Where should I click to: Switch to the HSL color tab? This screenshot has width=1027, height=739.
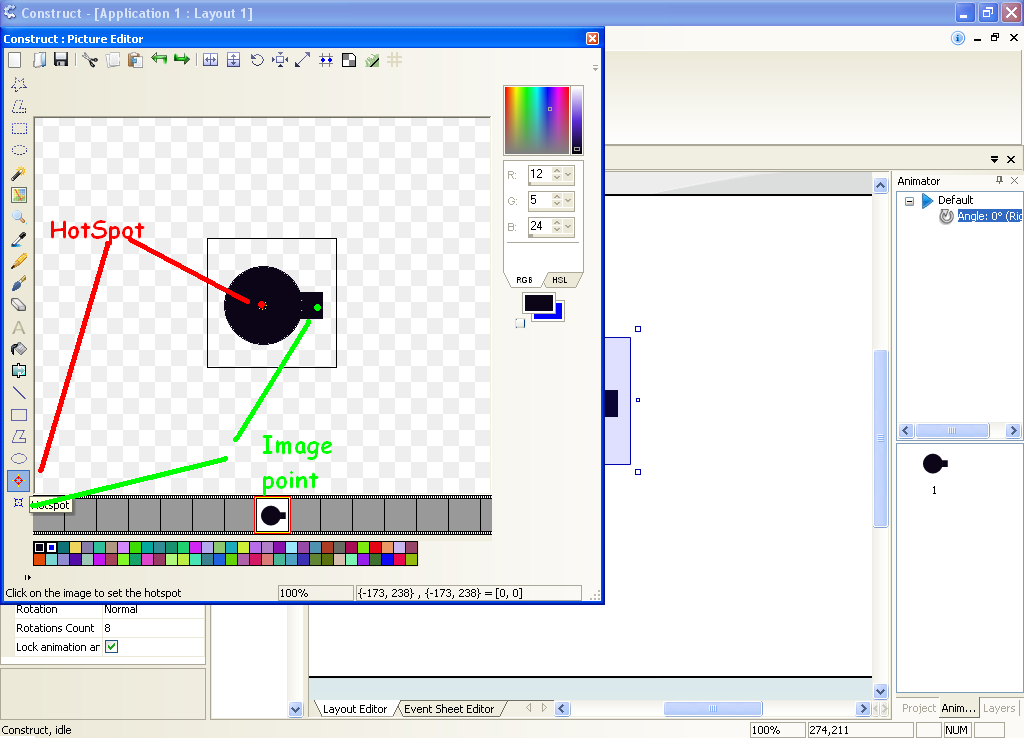click(559, 280)
